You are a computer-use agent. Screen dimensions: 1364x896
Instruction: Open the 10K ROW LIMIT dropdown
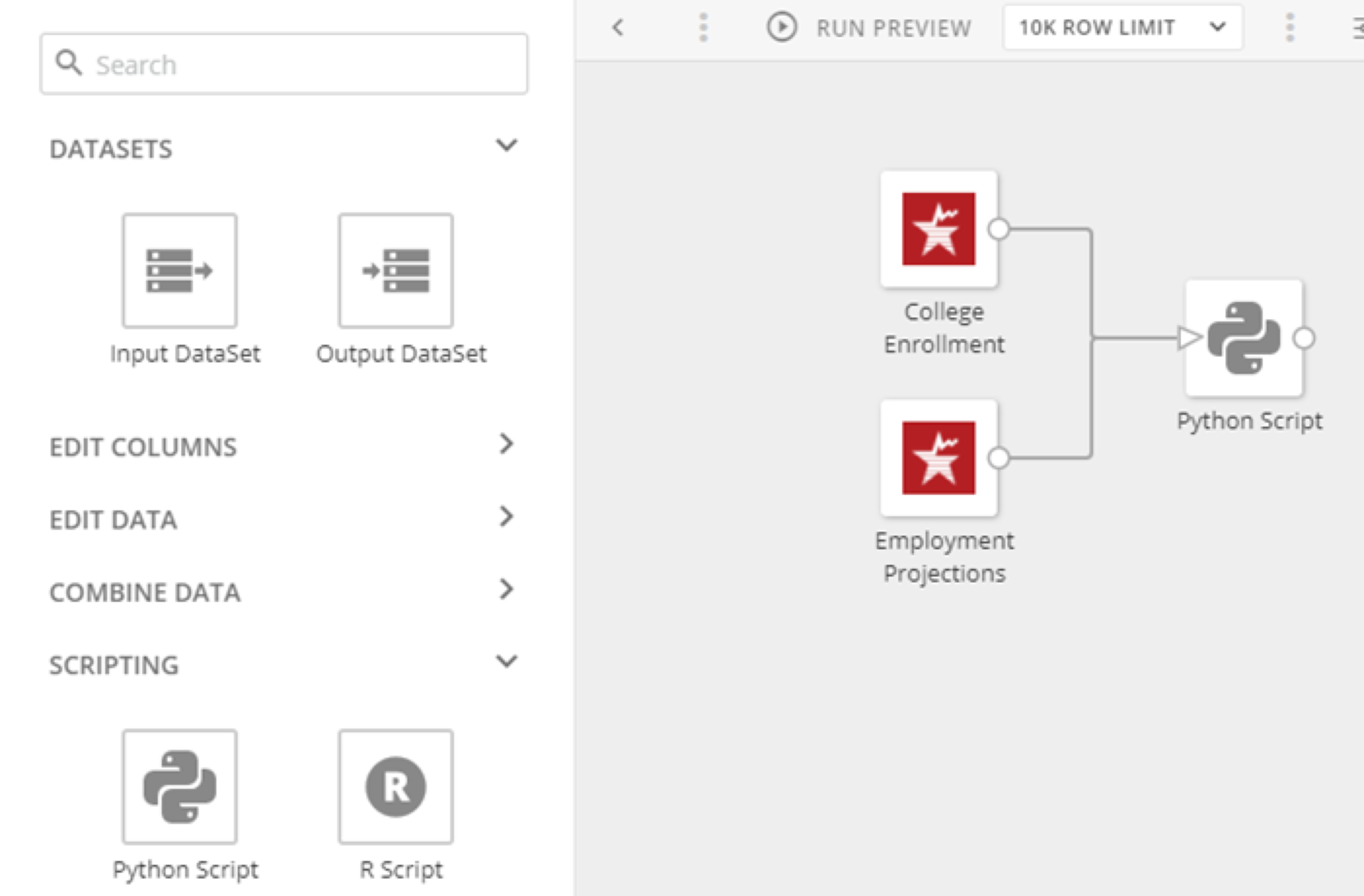coord(1123,27)
